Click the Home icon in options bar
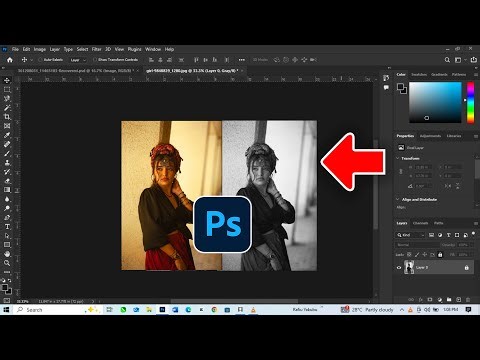Image resolution: width=480 pixels, height=360 pixels. (x=10, y=60)
